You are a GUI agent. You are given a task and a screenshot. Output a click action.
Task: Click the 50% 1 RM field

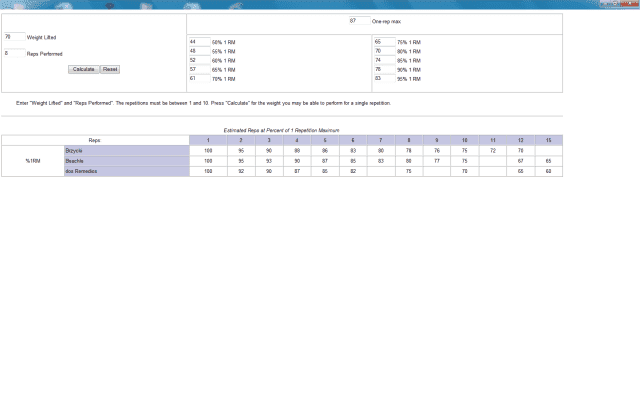198,42
